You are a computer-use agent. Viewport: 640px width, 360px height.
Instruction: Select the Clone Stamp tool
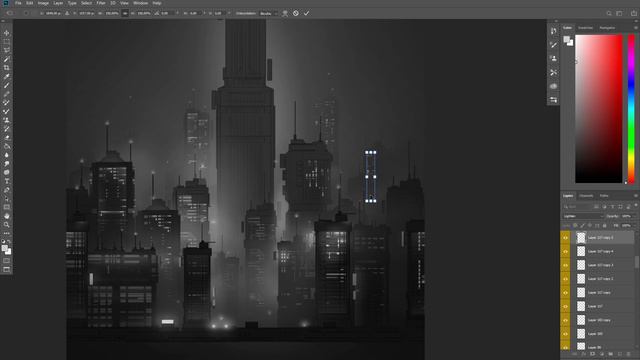click(x=7, y=120)
